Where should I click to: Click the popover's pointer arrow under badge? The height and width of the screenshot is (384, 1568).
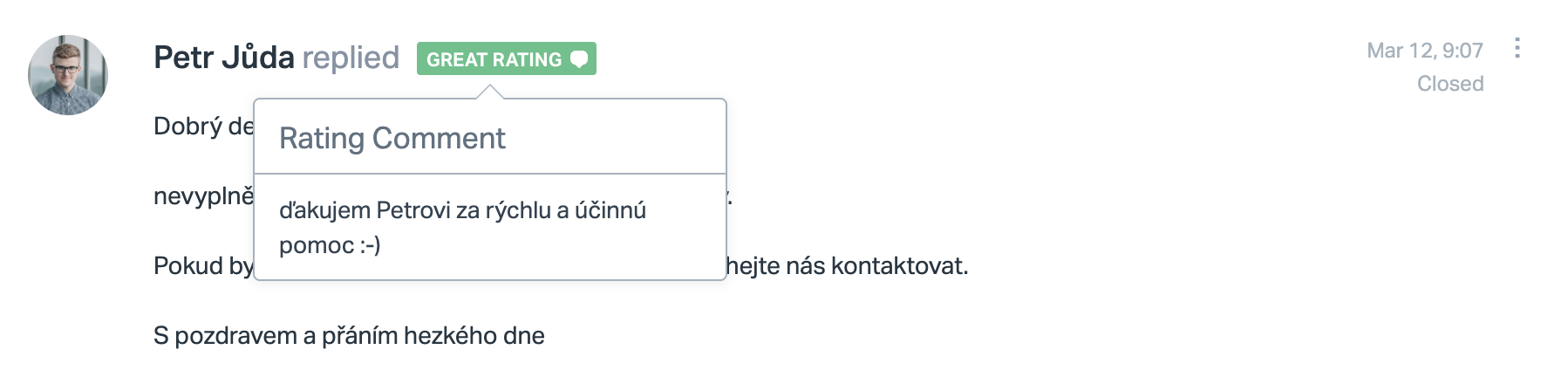click(x=490, y=93)
